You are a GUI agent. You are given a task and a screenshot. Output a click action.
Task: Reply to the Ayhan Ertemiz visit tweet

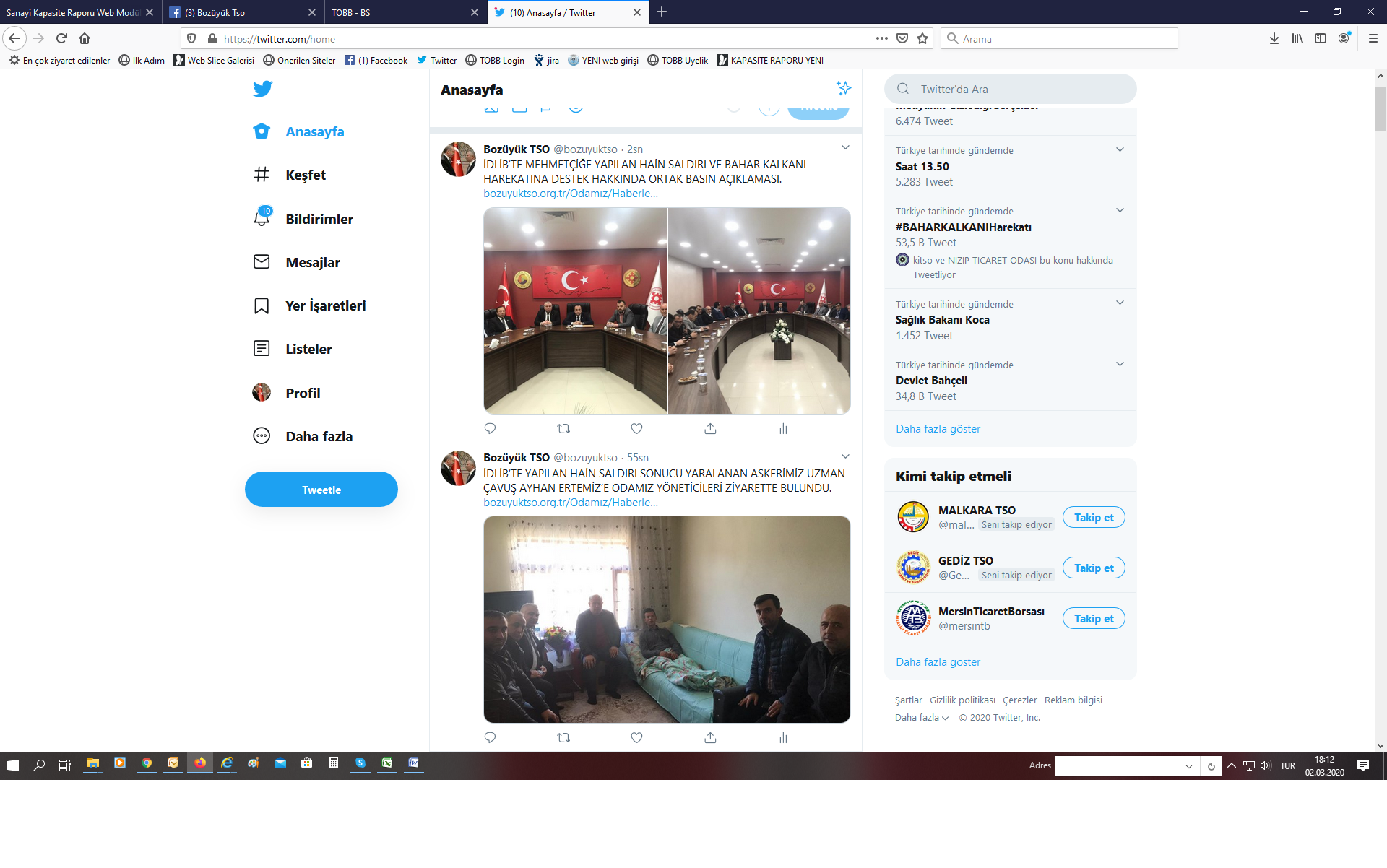tap(490, 737)
